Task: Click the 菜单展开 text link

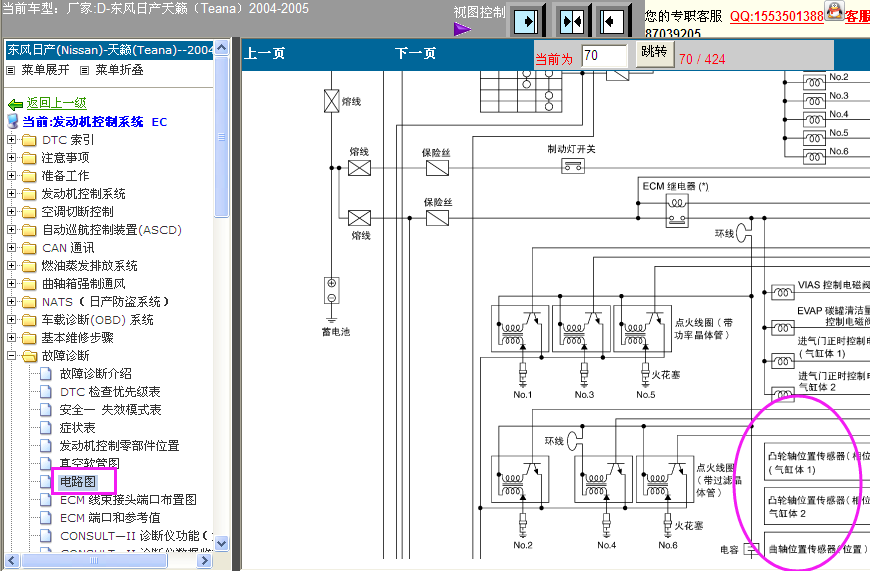Action: (x=45, y=70)
